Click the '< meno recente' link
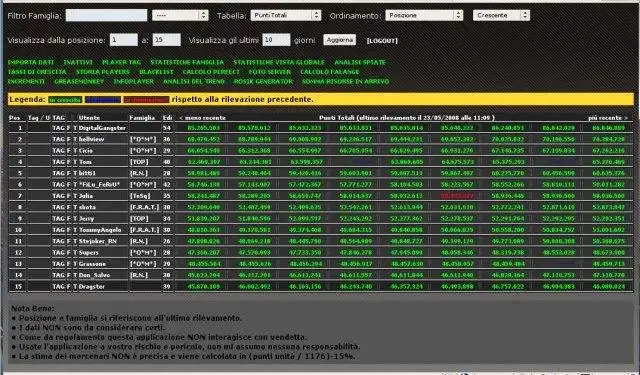 [202, 118]
